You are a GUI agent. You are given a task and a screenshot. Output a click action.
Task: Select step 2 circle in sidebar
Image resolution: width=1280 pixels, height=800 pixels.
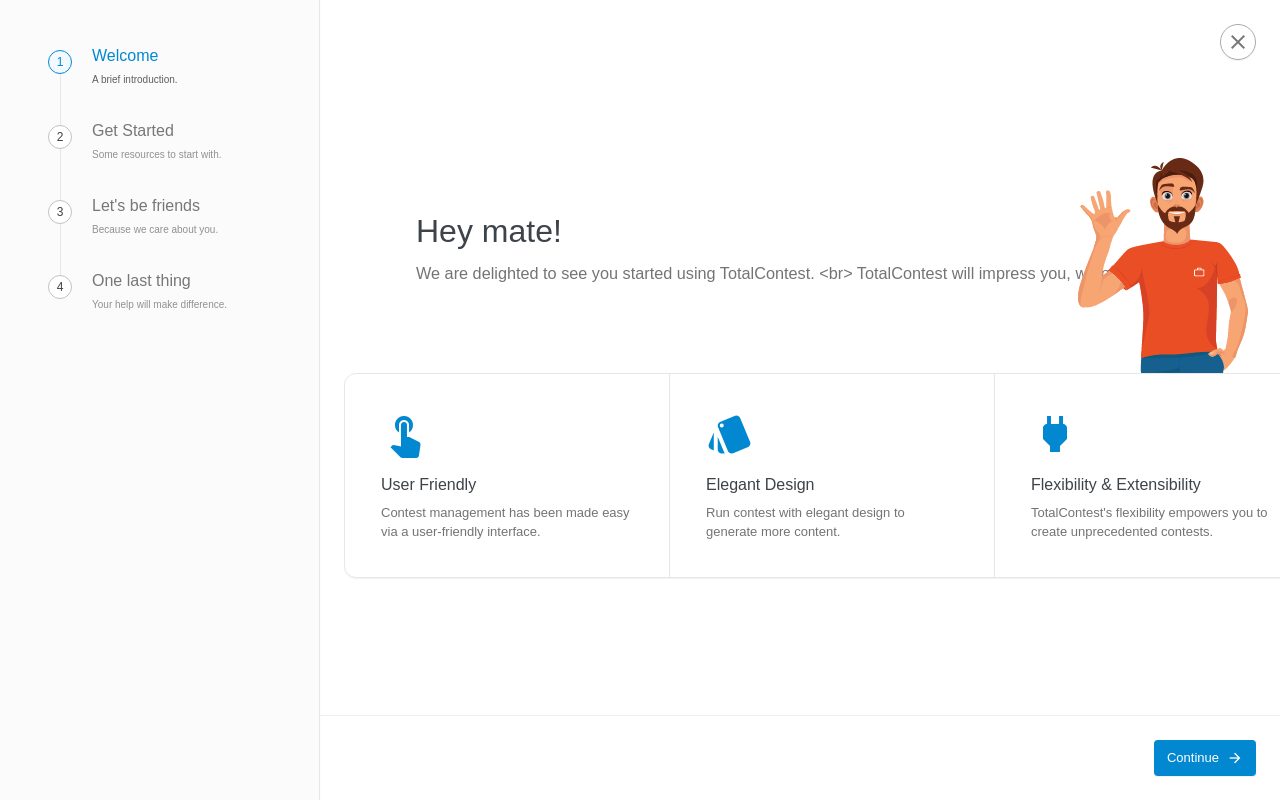pyautogui.click(x=60, y=137)
